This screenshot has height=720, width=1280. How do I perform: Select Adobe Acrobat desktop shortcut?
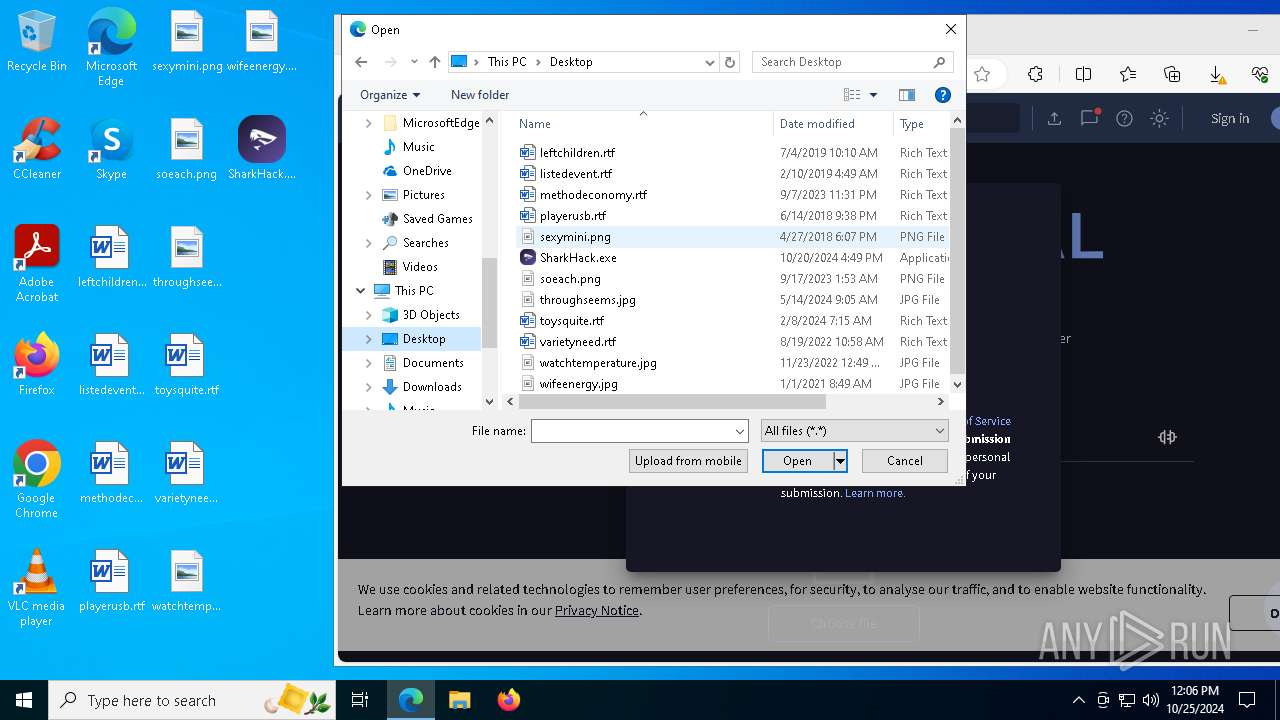(36, 263)
